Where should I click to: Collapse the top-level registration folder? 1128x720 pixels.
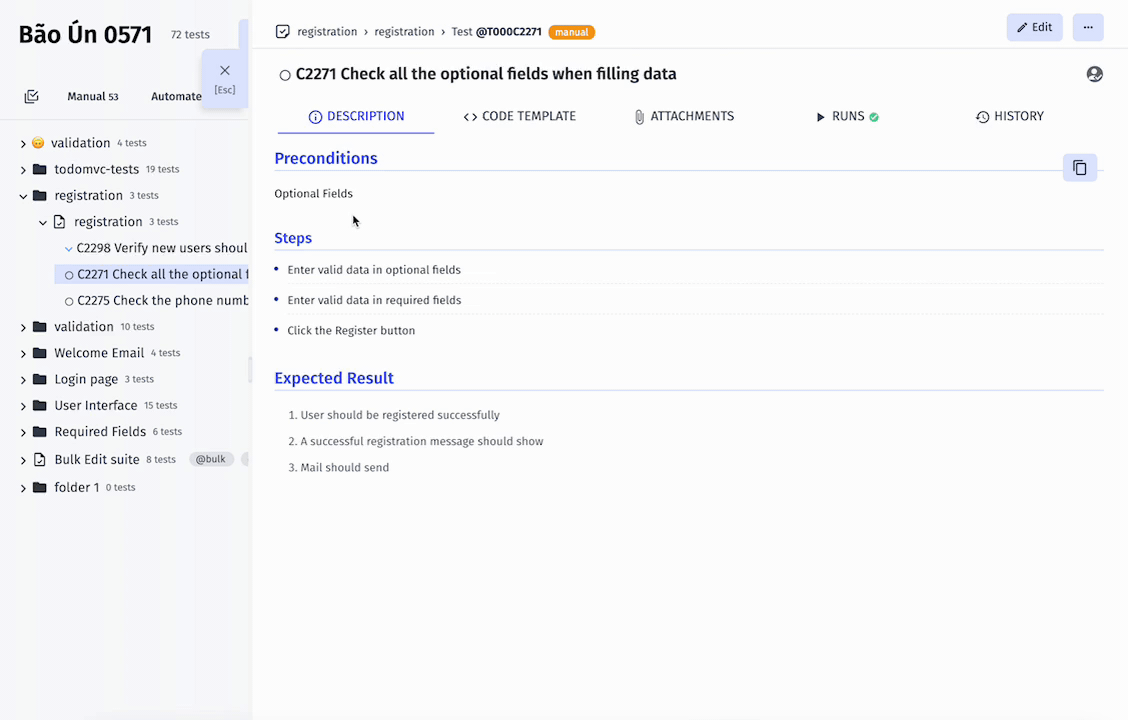23,196
